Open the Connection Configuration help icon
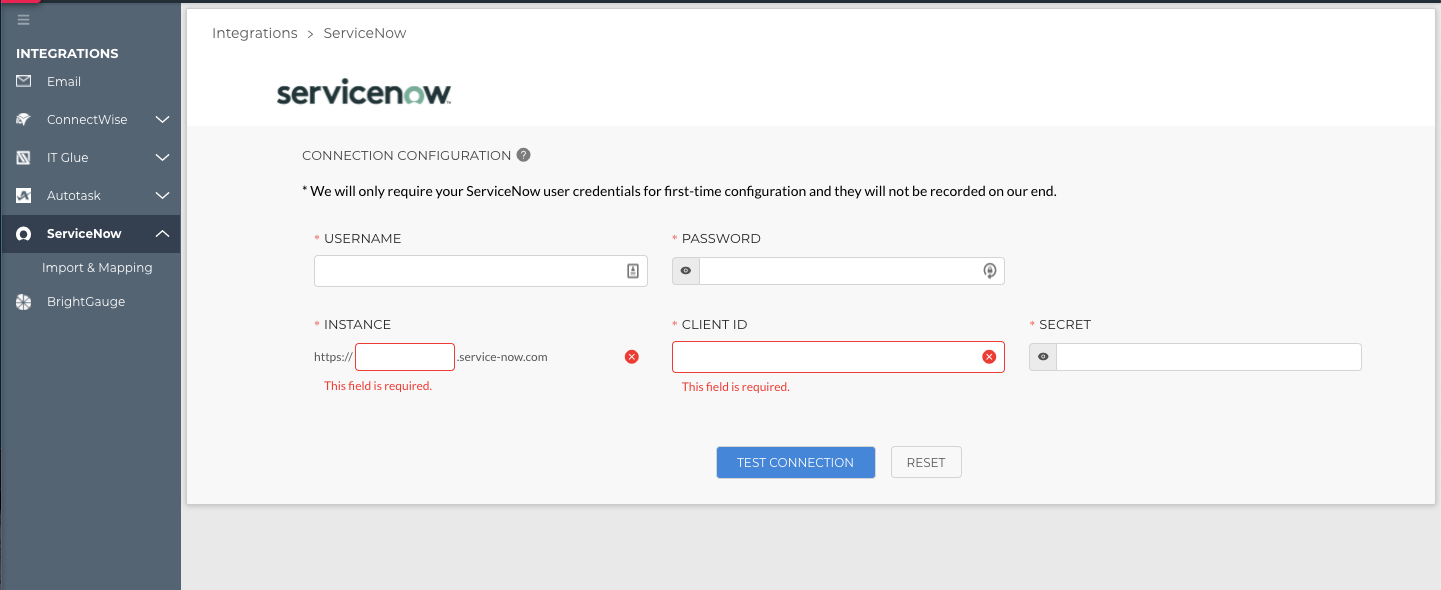This screenshot has width=1441, height=590. [524, 155]
